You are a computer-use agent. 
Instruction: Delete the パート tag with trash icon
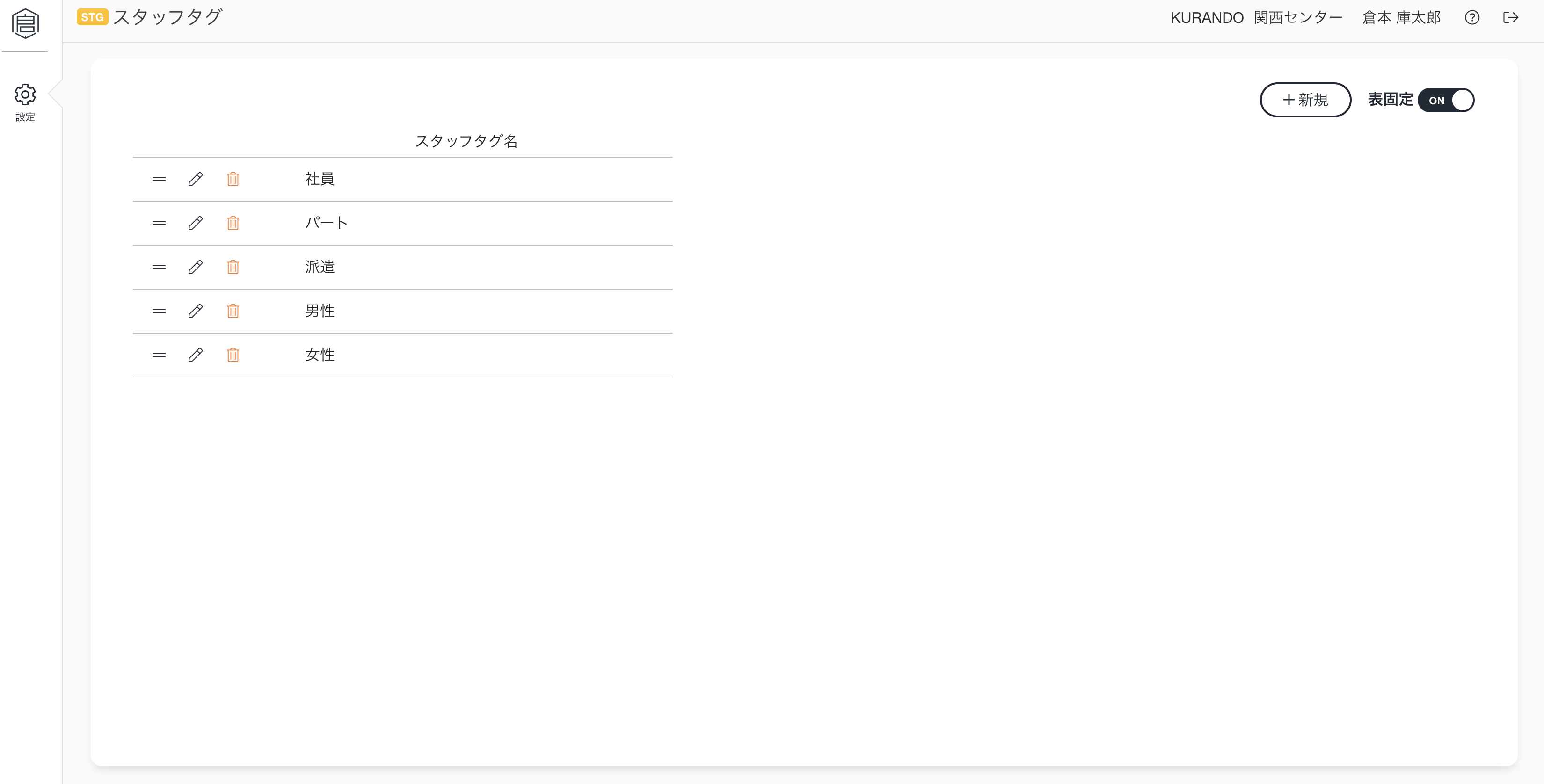tap(233, 223)
